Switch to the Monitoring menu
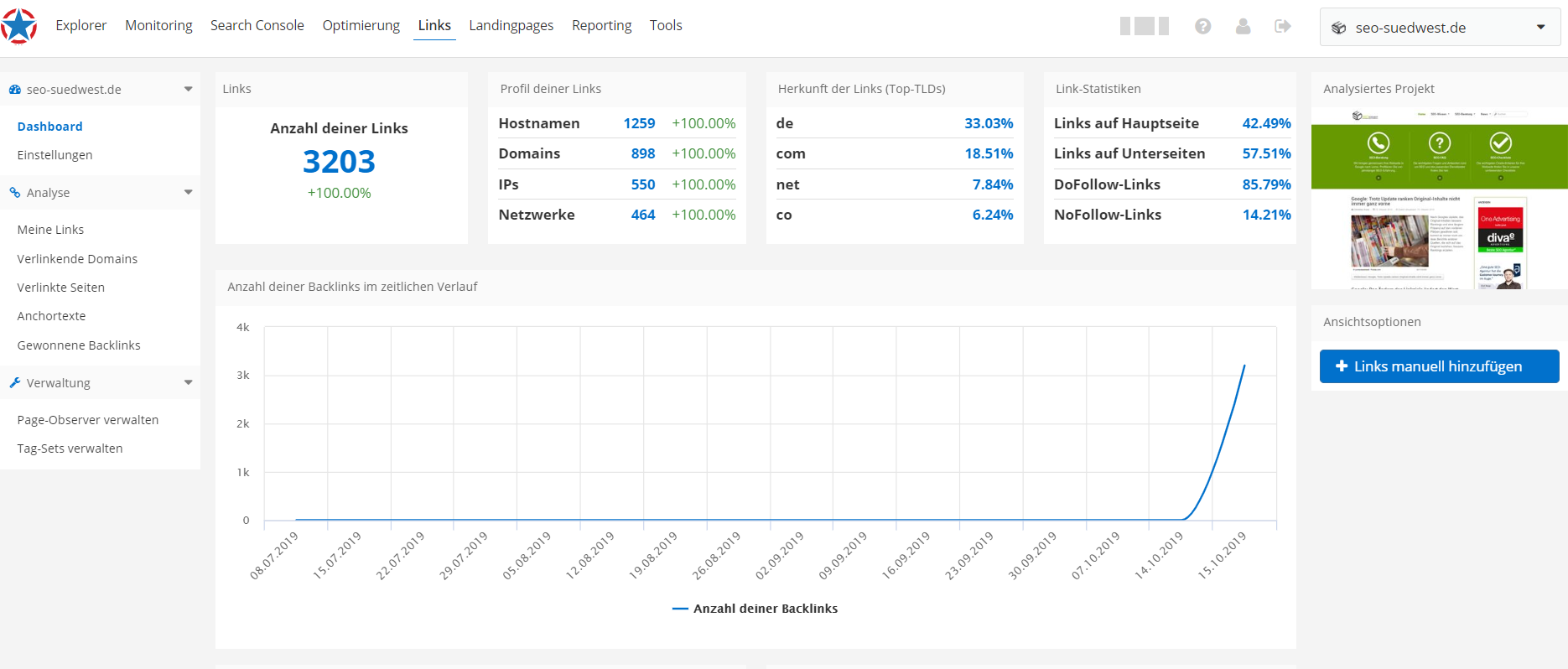The width and height of the screenshot is (1568, 669). (x=158, y=25)
